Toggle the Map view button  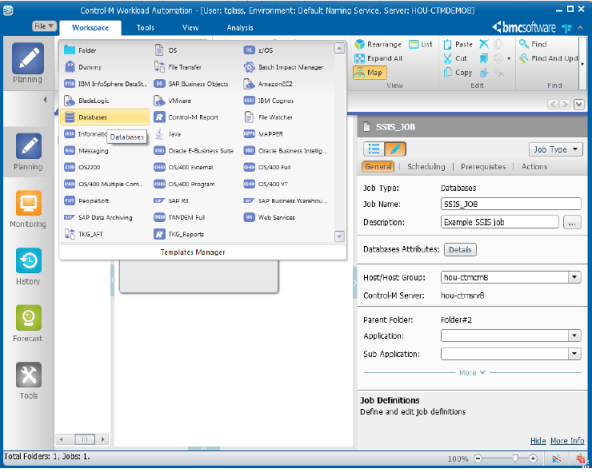click(370, 72)
